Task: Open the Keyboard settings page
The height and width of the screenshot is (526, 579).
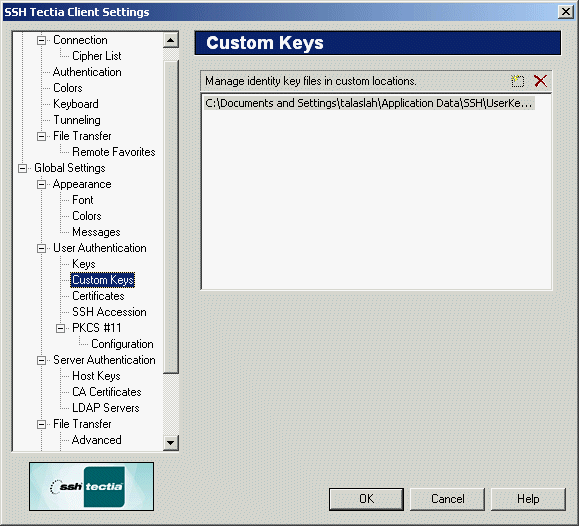Action: 76,104
